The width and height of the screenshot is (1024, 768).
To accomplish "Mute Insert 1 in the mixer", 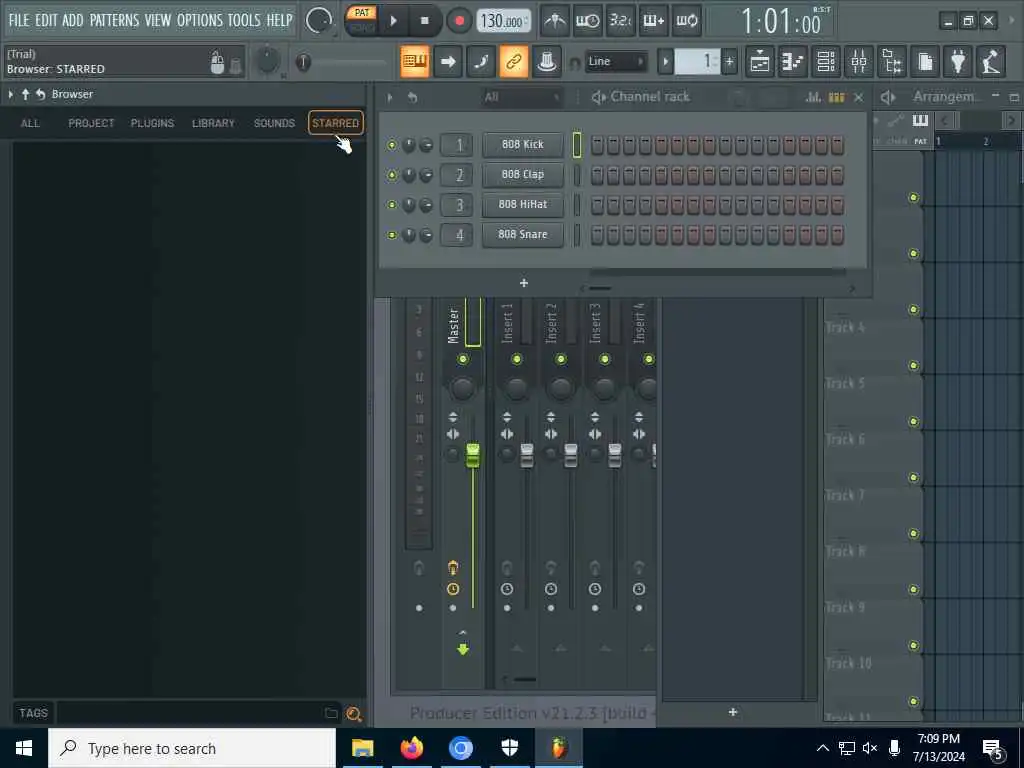I will (517, 359).
